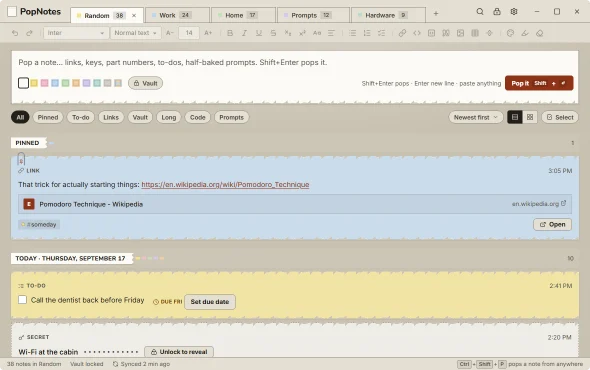The image size is (590, 370).
Task: Pick the green note color swatch
Action: coord(65,83)
